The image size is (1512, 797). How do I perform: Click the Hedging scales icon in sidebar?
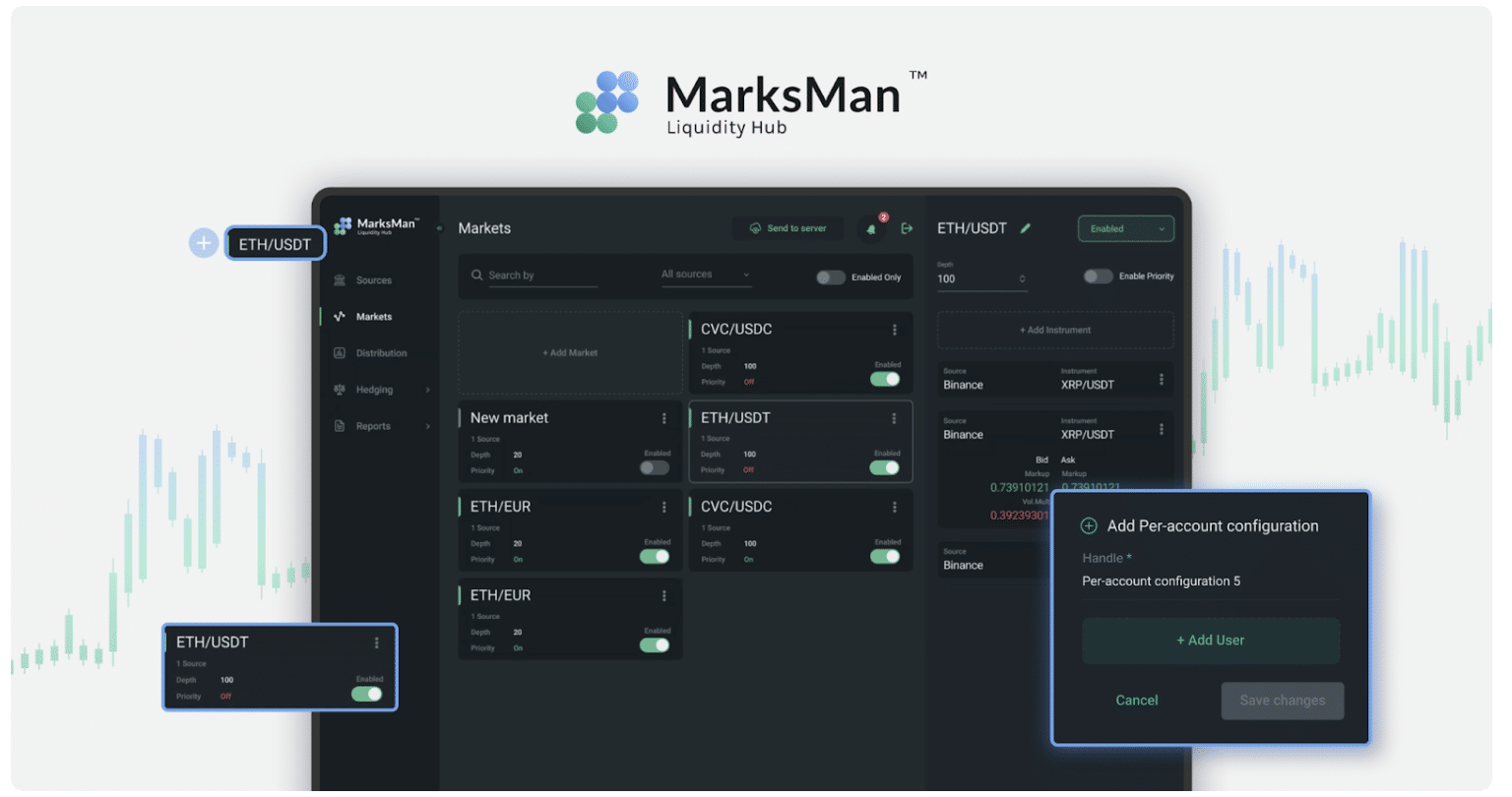(x=340, y=390)
